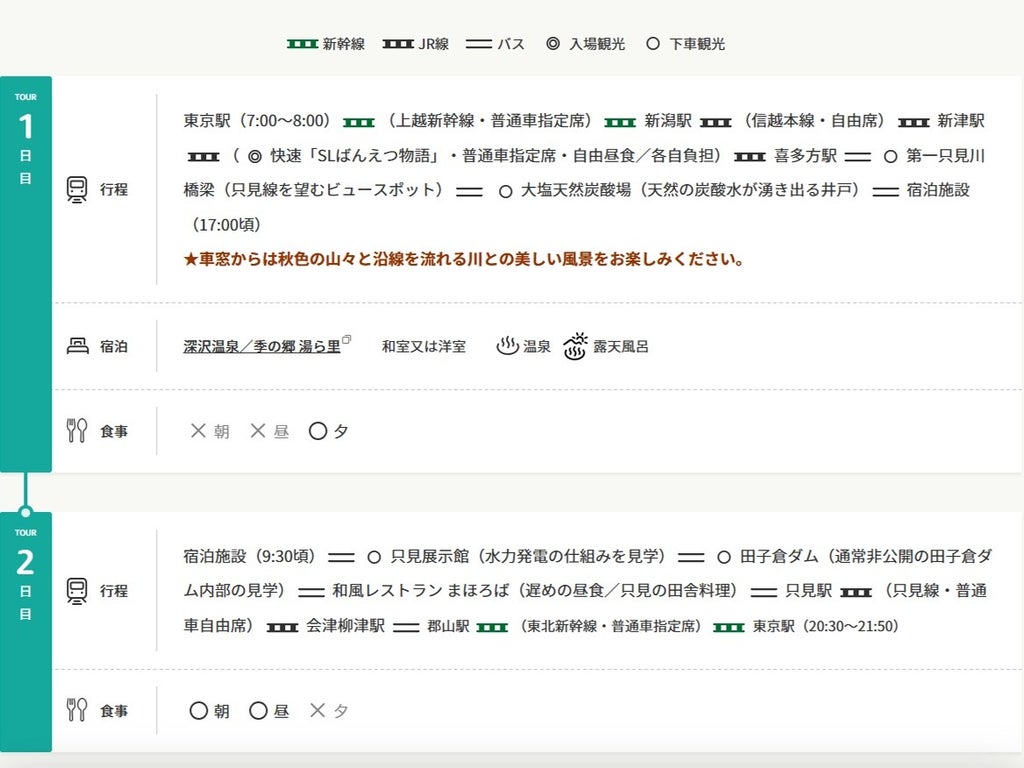Click the black JR線 legend icon
Screen dimensions: 1024x768
pos(398,44)
